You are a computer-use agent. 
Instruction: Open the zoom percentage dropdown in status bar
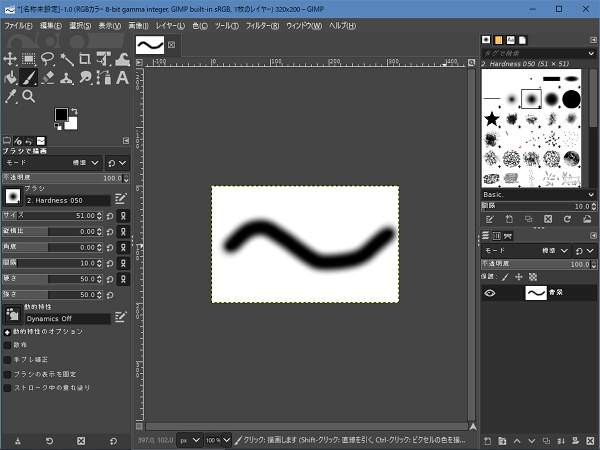coord(217,439)
